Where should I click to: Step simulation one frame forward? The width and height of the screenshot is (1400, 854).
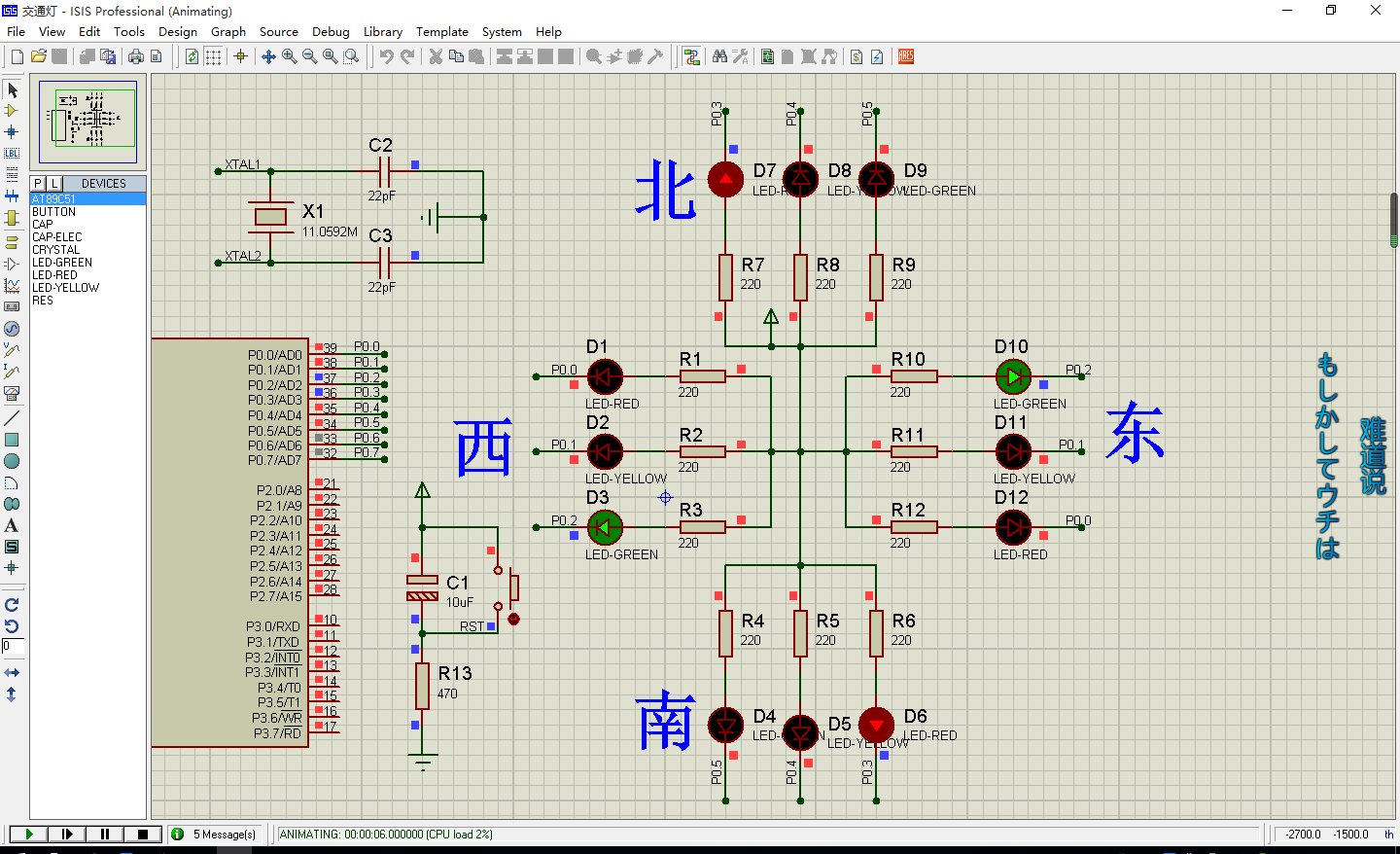pyautogui.click(x=67, y=835)
